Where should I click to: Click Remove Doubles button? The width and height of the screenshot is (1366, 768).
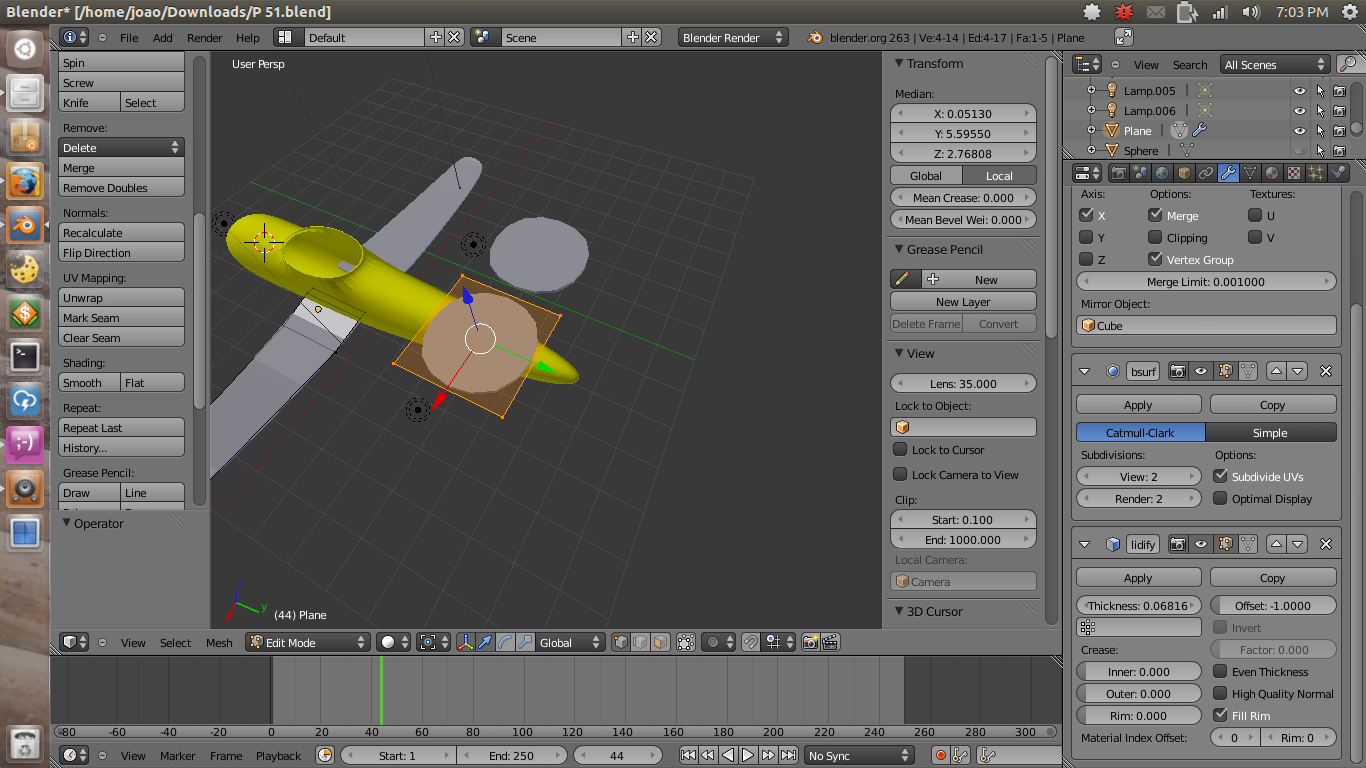(x=121, y=188)
